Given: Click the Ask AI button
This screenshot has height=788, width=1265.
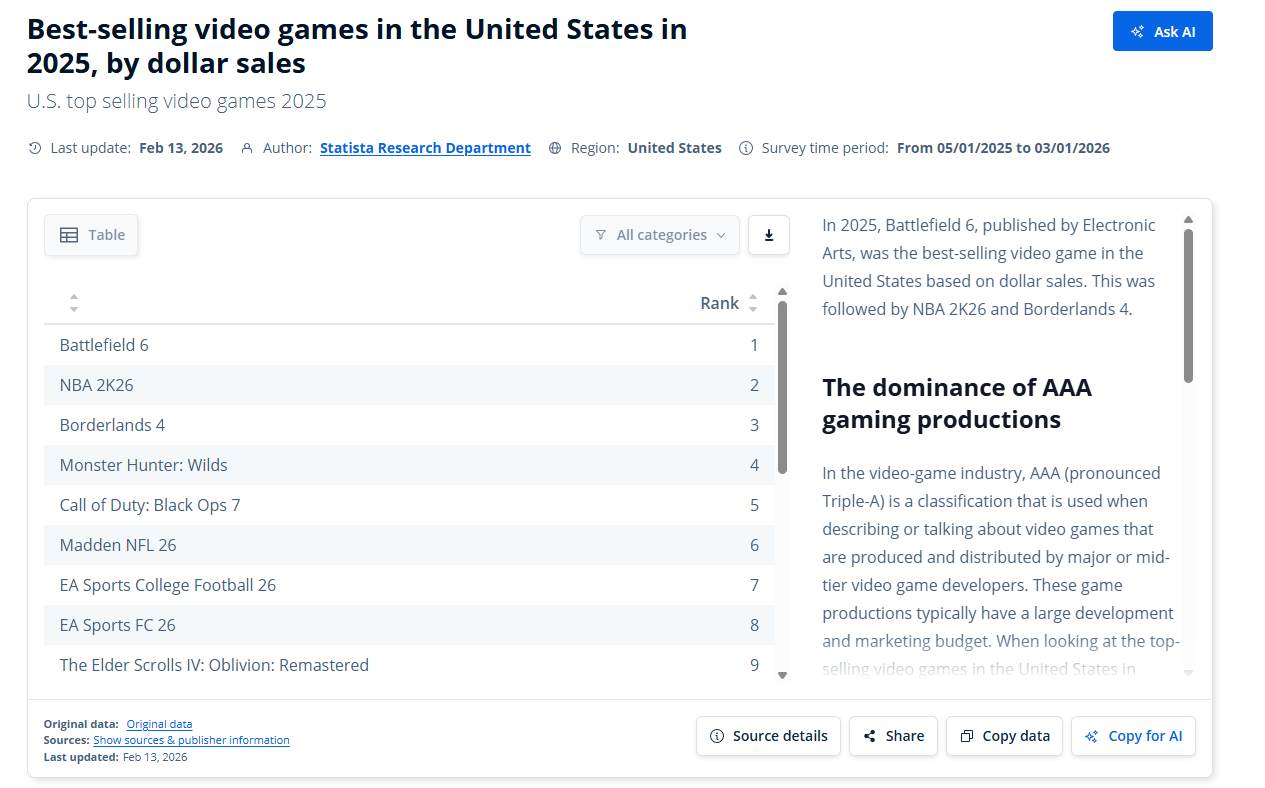Looking at the screenshot, I should pos(1162,31).
